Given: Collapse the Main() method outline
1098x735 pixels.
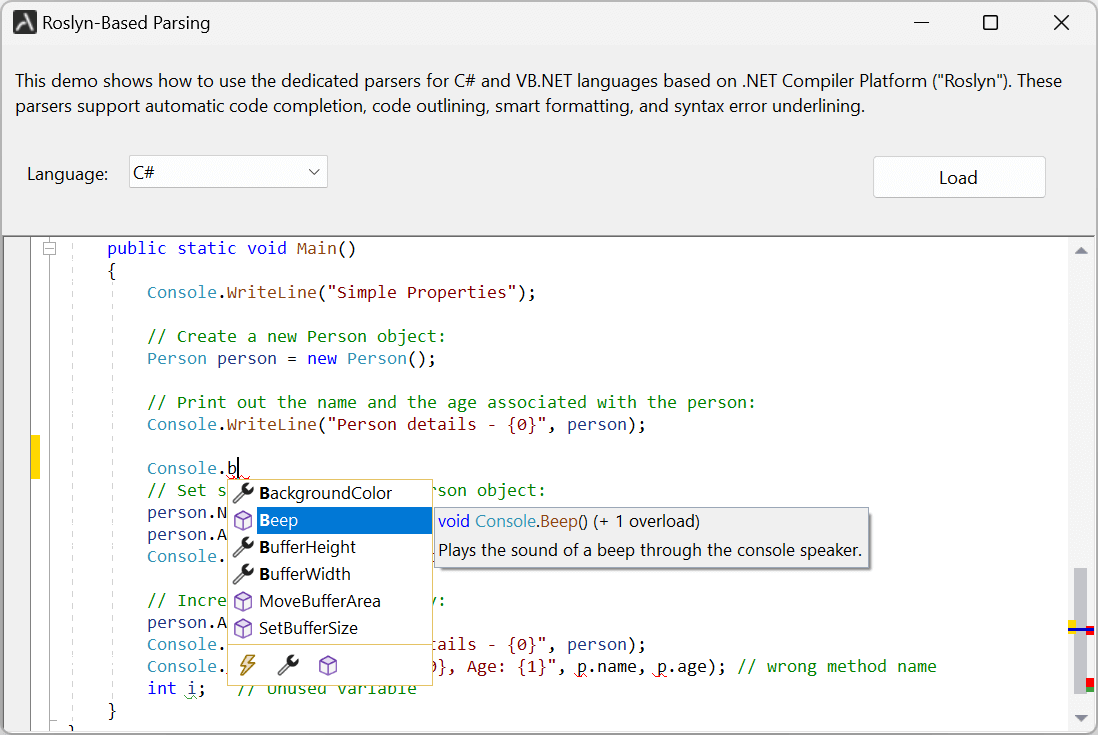Looking at the screenshot, I should (50, 248).
